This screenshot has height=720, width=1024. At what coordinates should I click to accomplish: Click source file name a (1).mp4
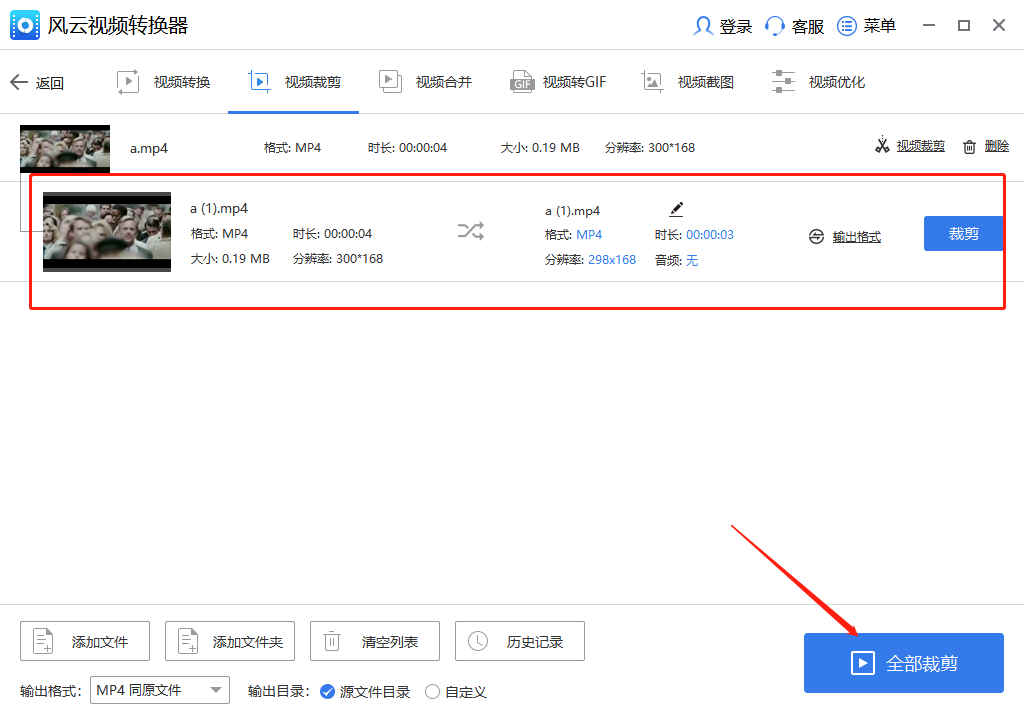219,208
